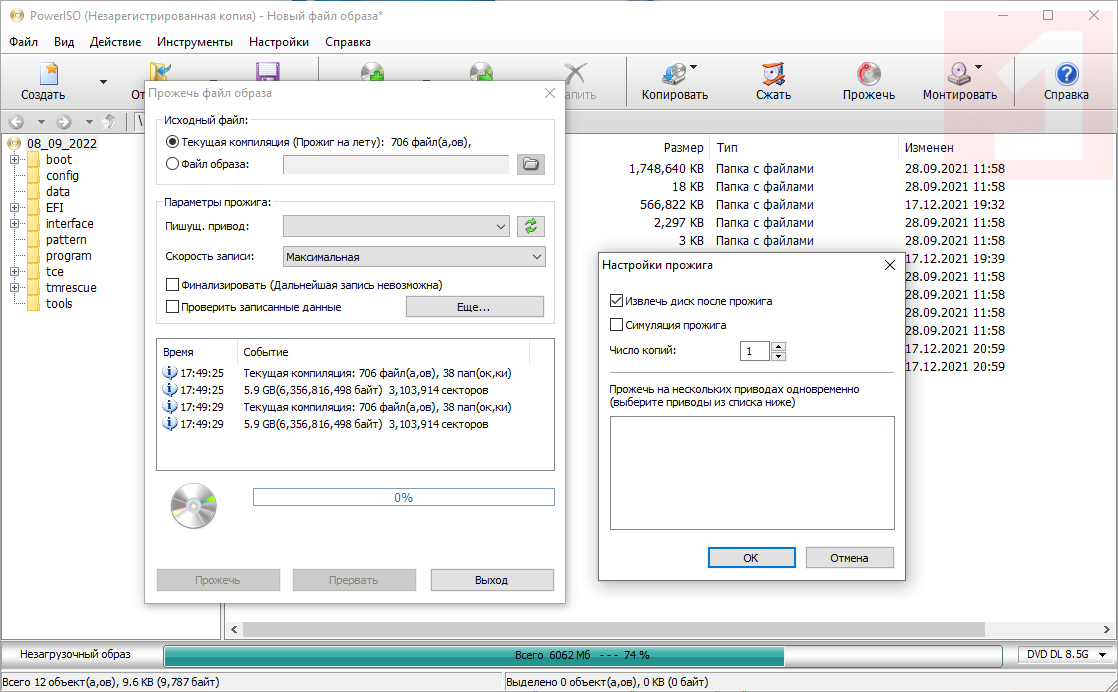The image size is (1118, 692).
Task: Open the Инструменты menu
Action: pos(195,42)
